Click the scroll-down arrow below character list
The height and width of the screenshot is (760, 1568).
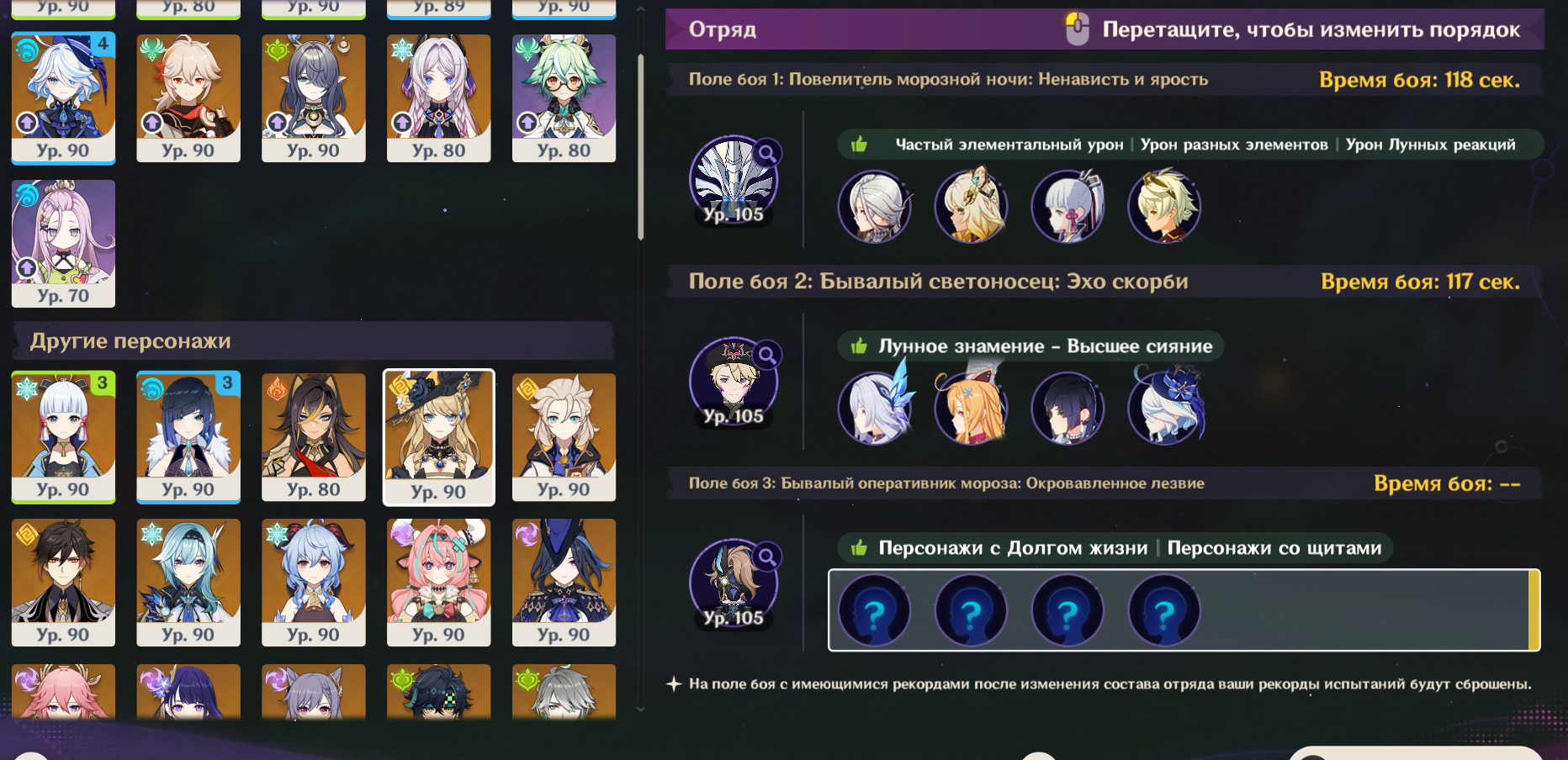pyautogui.click(x=640, y=709)
